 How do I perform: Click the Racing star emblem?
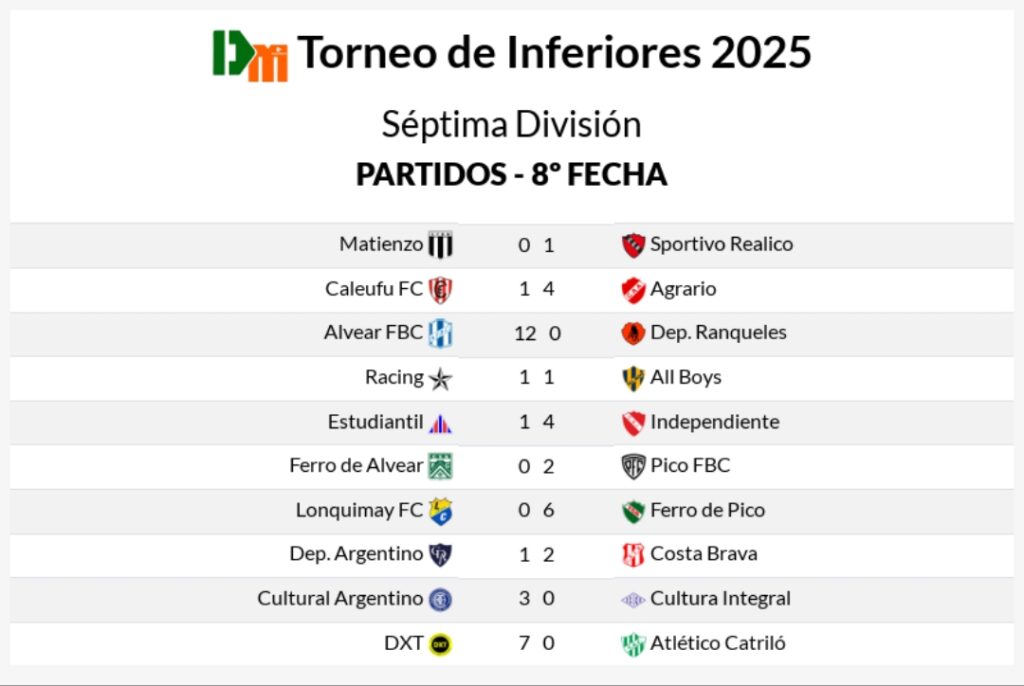click(x=440, y=378)
